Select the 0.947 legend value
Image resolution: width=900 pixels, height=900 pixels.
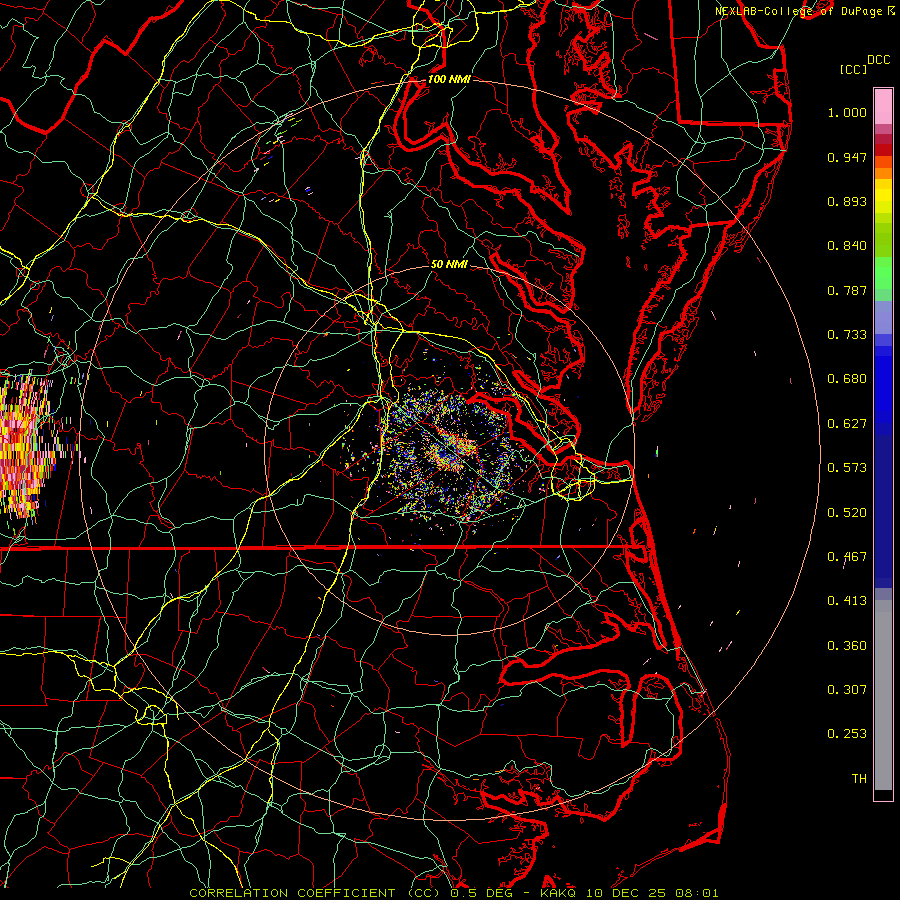click(847, 157)
